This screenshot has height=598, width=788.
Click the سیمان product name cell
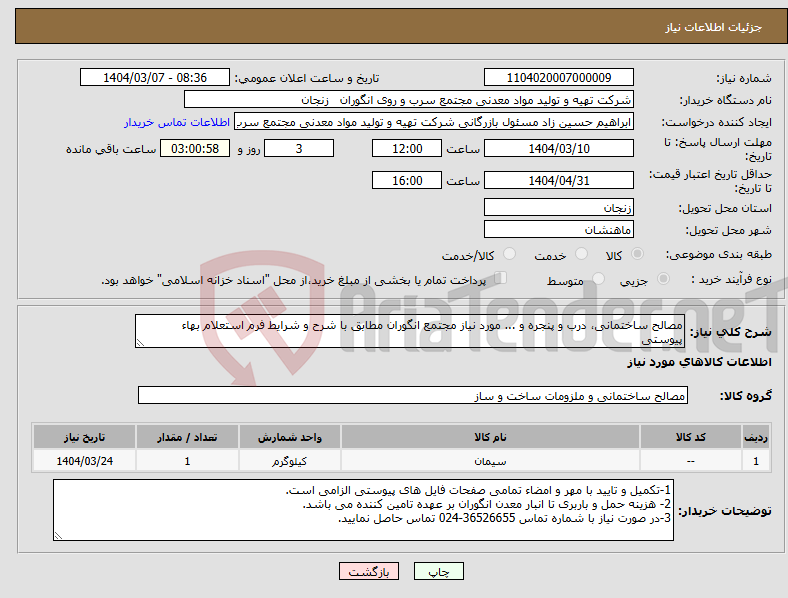click(490, 461)
